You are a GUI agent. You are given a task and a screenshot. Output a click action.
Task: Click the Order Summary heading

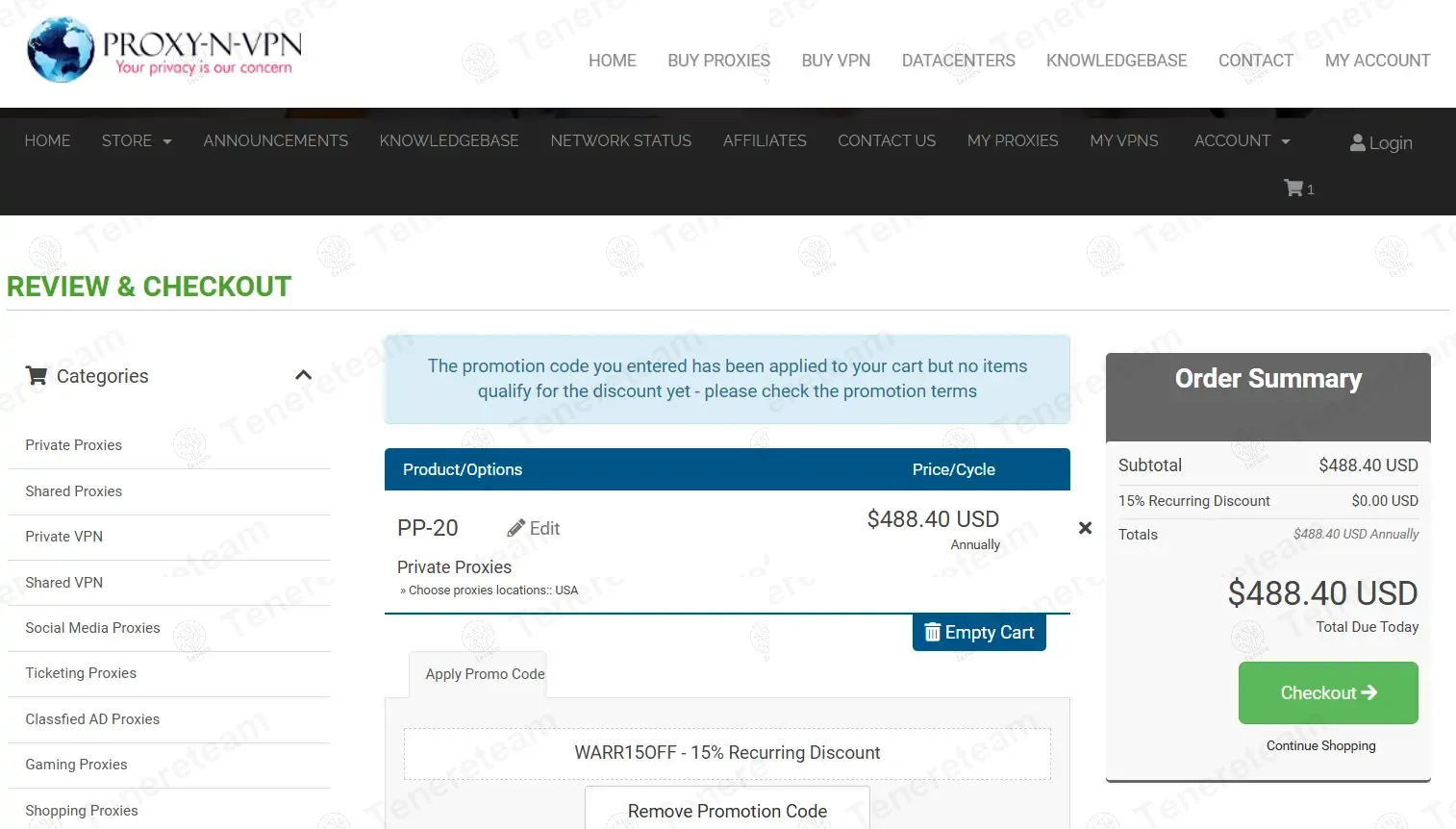(1268, 379)
